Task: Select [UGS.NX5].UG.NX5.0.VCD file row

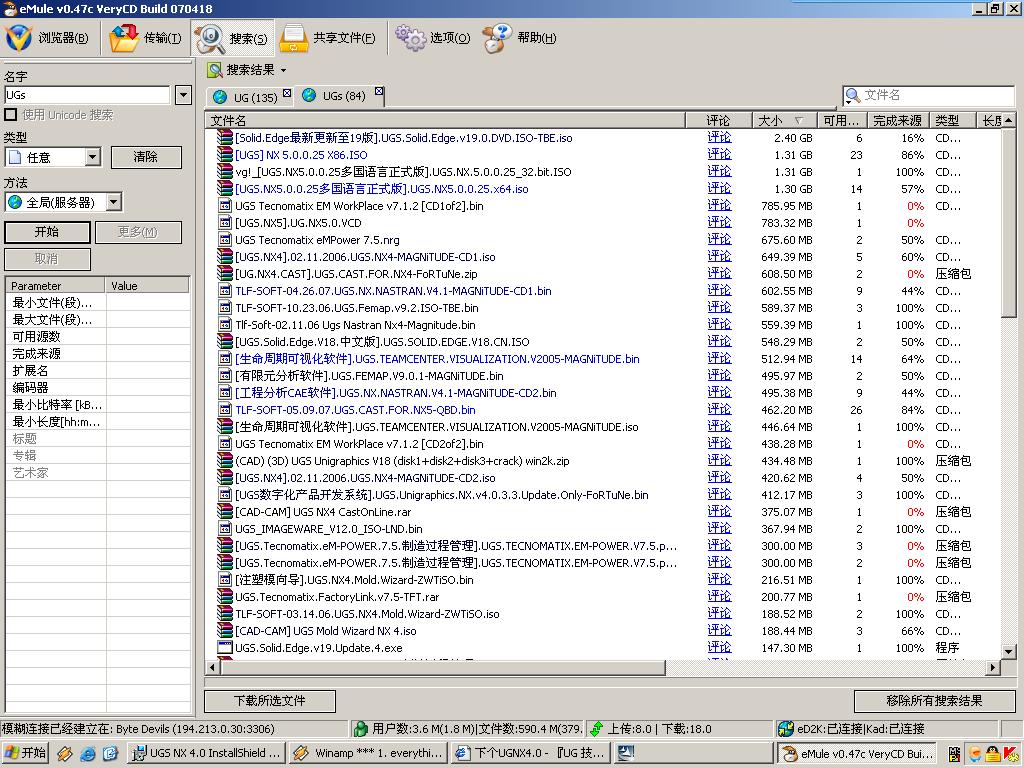Action: [603, 223]
